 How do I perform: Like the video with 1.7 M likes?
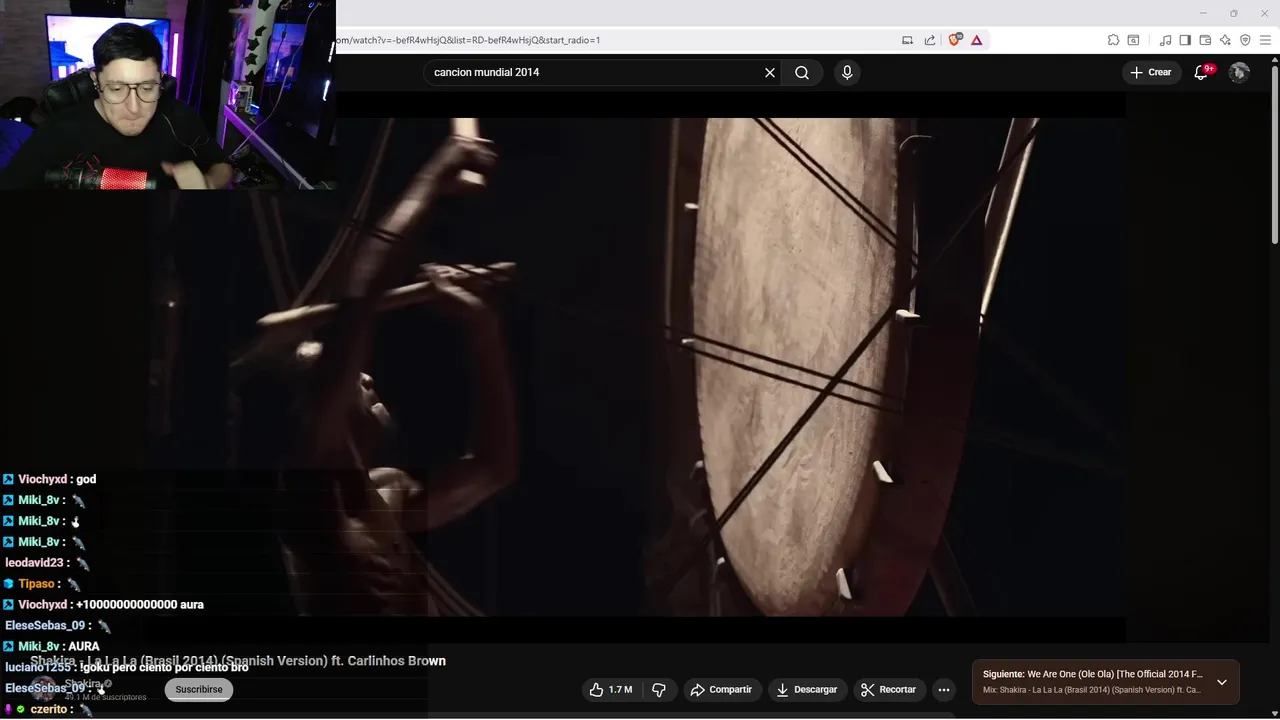(x=611, y=689)
